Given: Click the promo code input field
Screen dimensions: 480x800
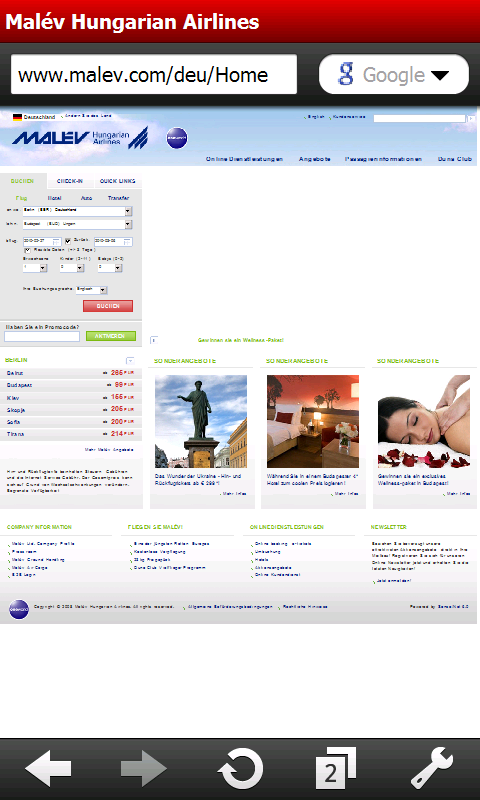Looking at the screenshot, I should 42,337.
